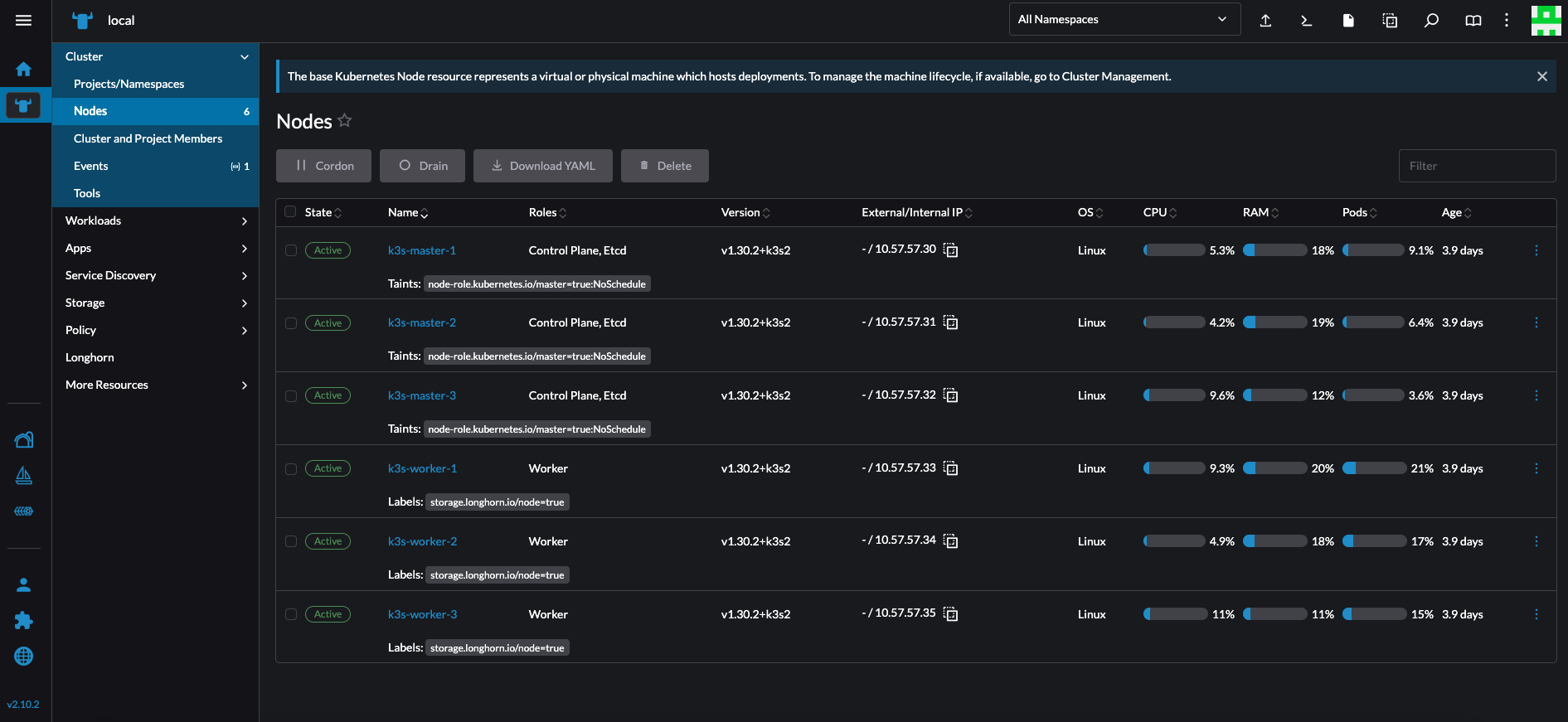Open the user avatar menu
Screen dimensions: 1568x722
pos(1546,20)
